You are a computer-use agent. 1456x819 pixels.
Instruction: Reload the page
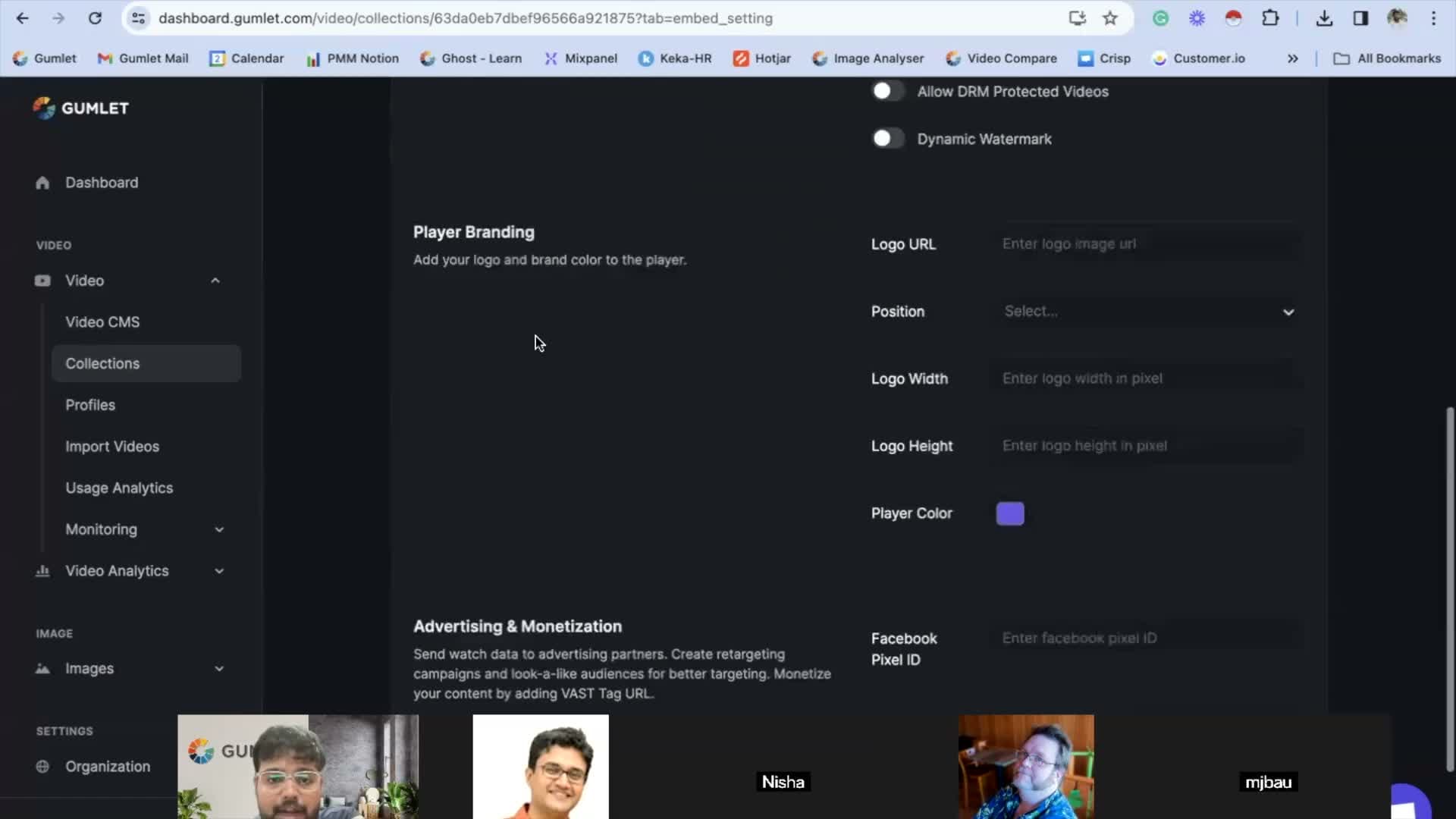pyautogui.click(x=95, y=18)
